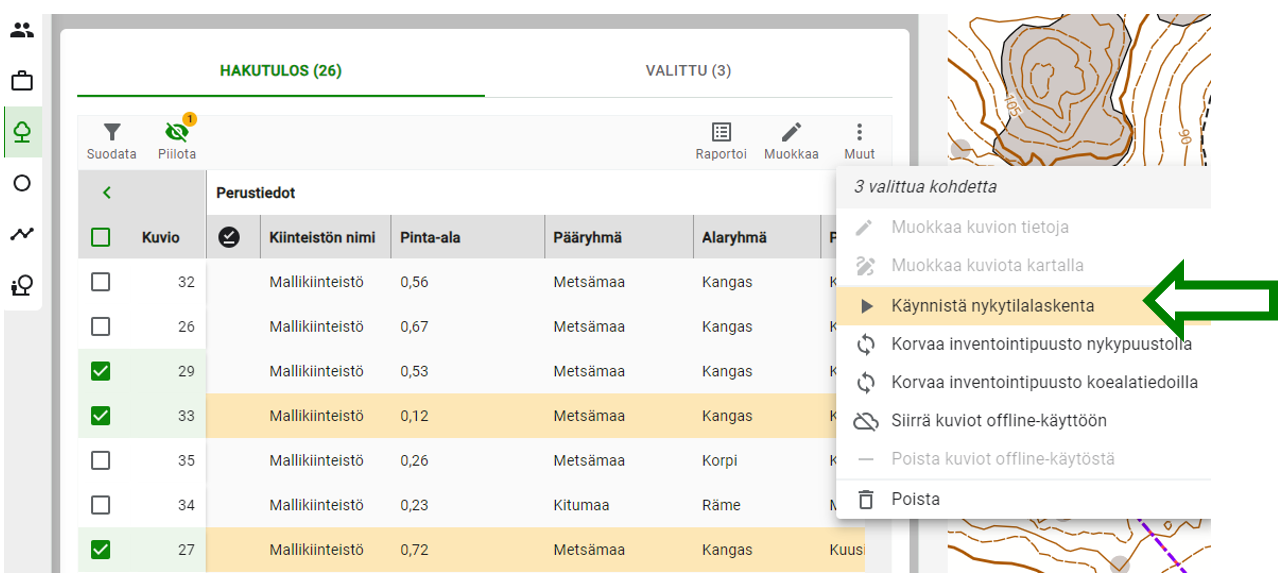Image resolution: width=1285 pixels, height=582 pixels.
Task: Click area value 0,56 in row 32
Action: click(414, 282)
